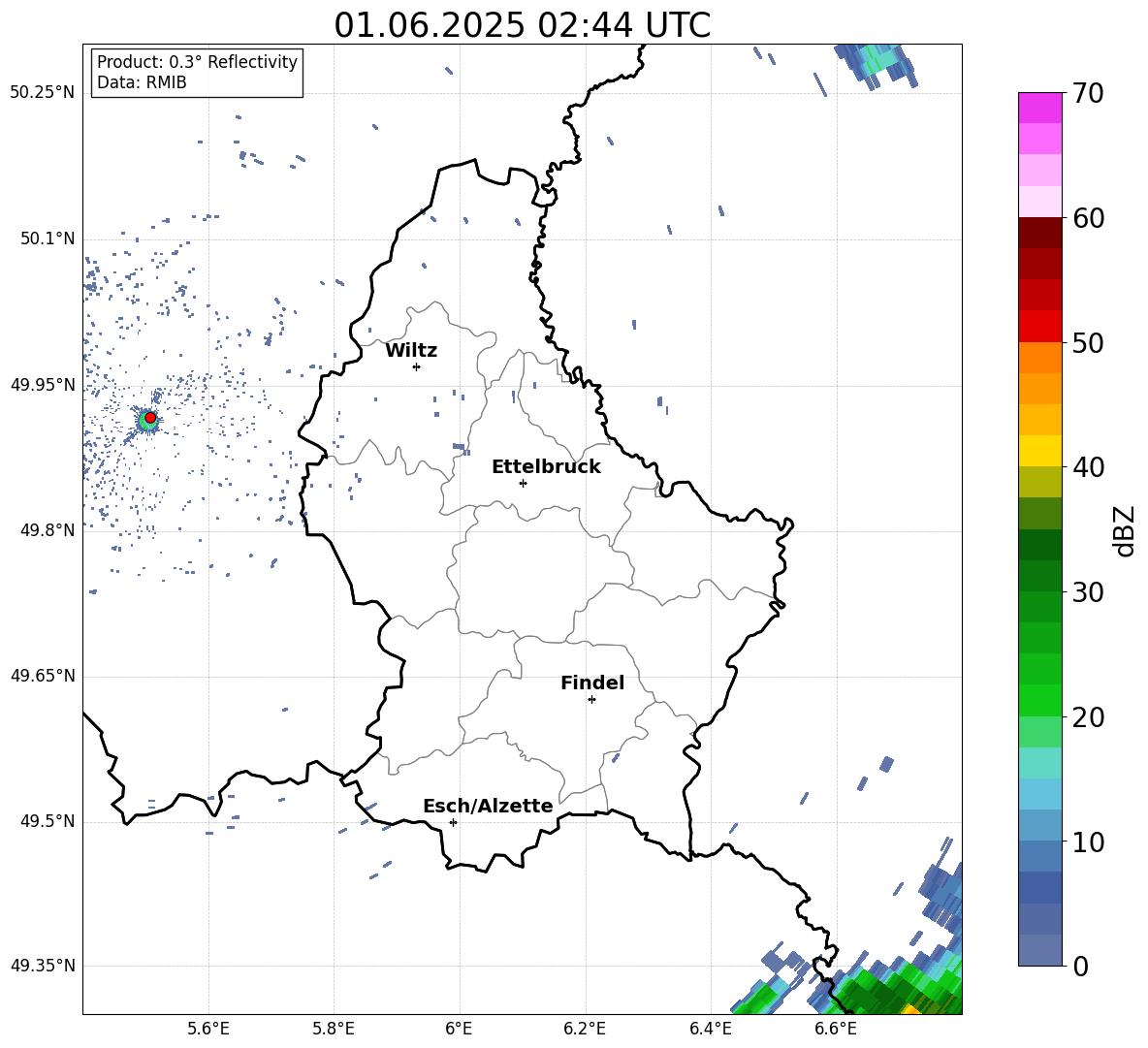1148x1048 pixels.
Task: Click the 6.4°E longitude label
Action: click(x=710, y=1029)
